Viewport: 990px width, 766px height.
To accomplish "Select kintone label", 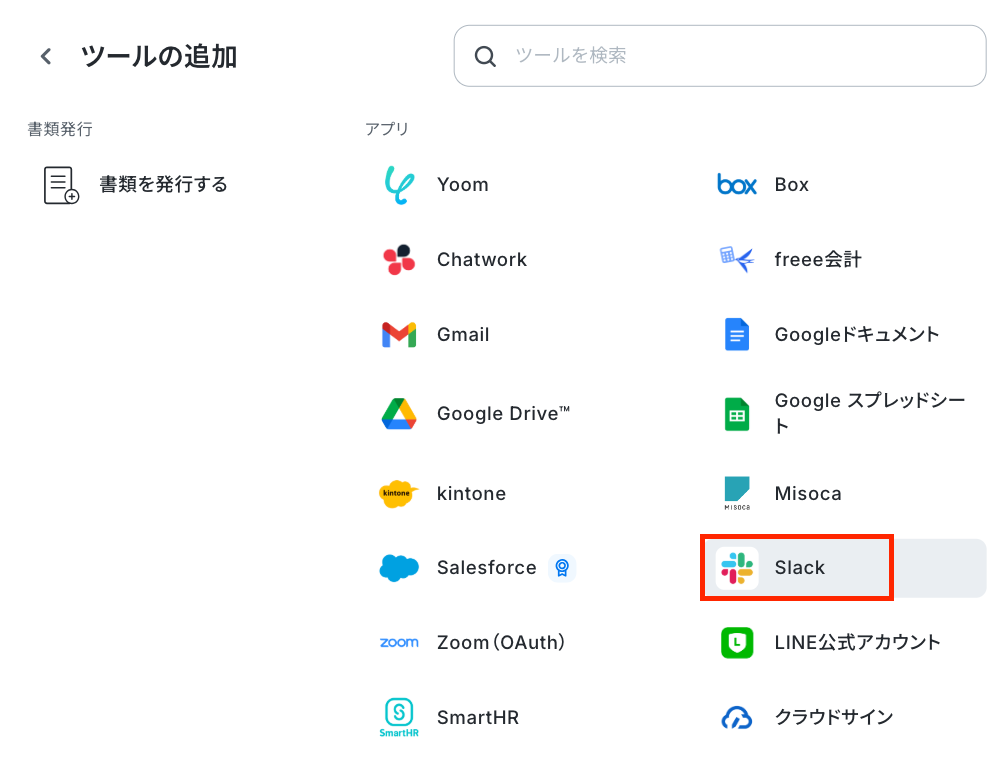I will [x=472, y=493].
